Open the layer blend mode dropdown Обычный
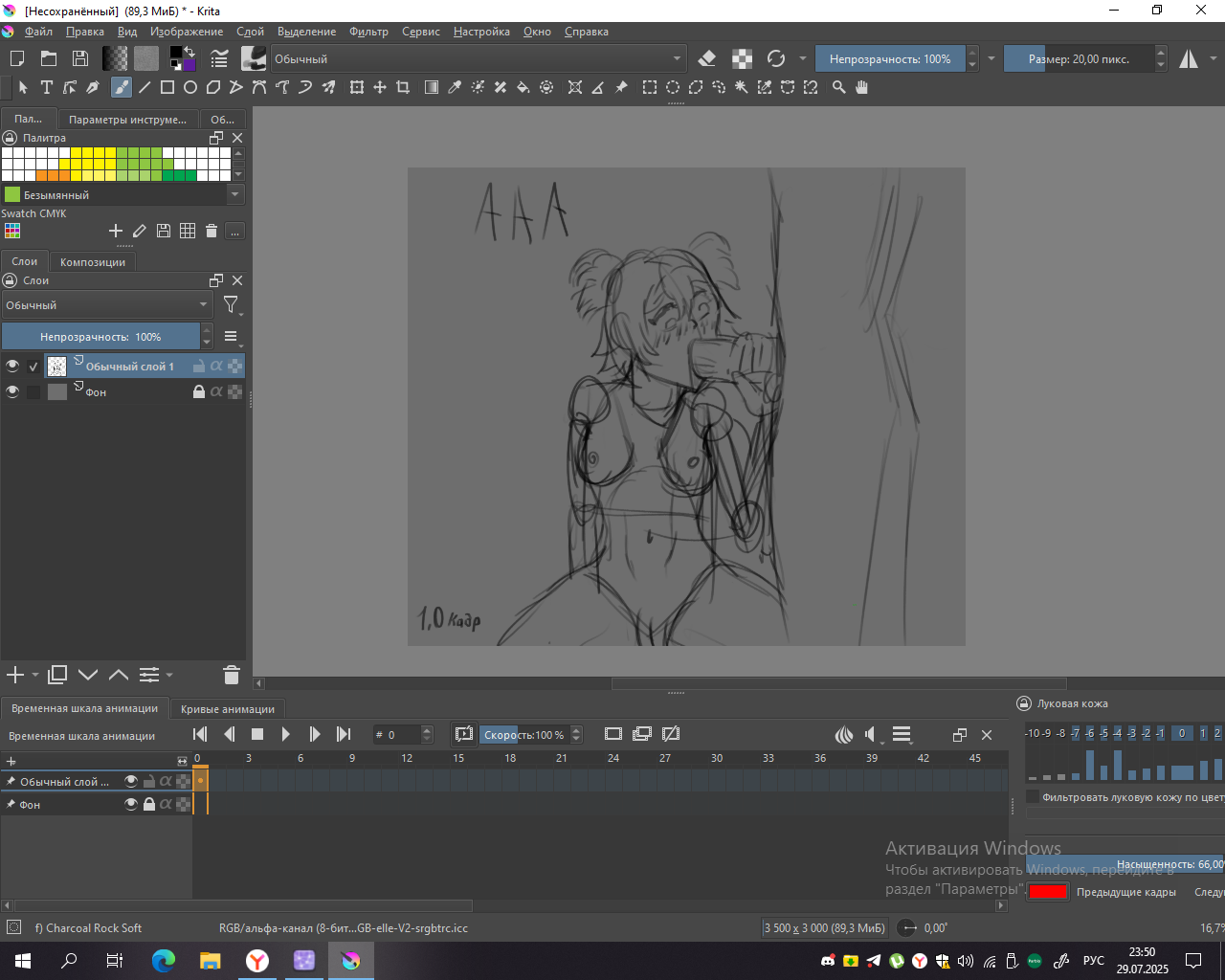Screen dimensions: 1225x980 coord(106,305)
